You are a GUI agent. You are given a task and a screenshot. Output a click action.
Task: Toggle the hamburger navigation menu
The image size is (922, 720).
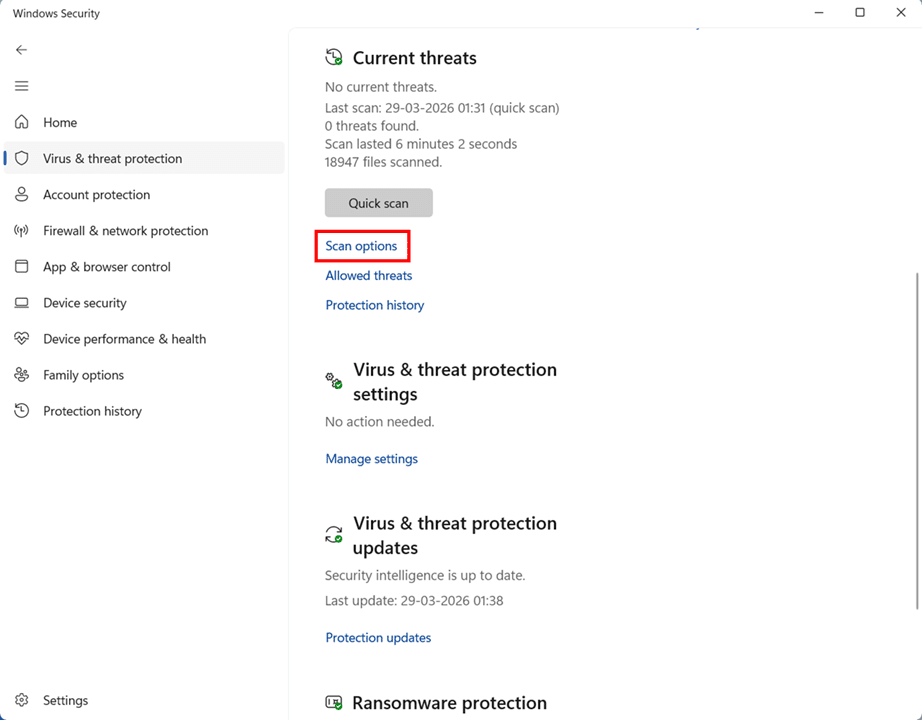(22, 86)
